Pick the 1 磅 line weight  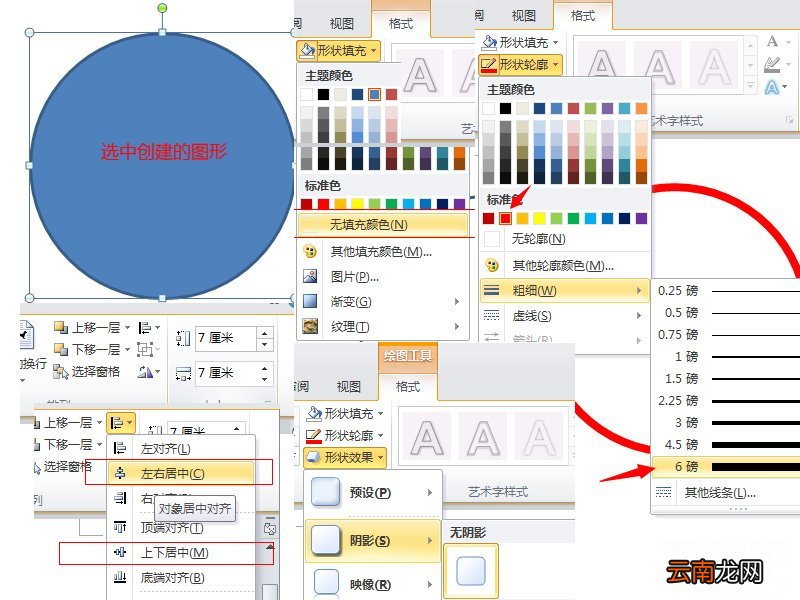pyautogui.click(x=727, y=357)
